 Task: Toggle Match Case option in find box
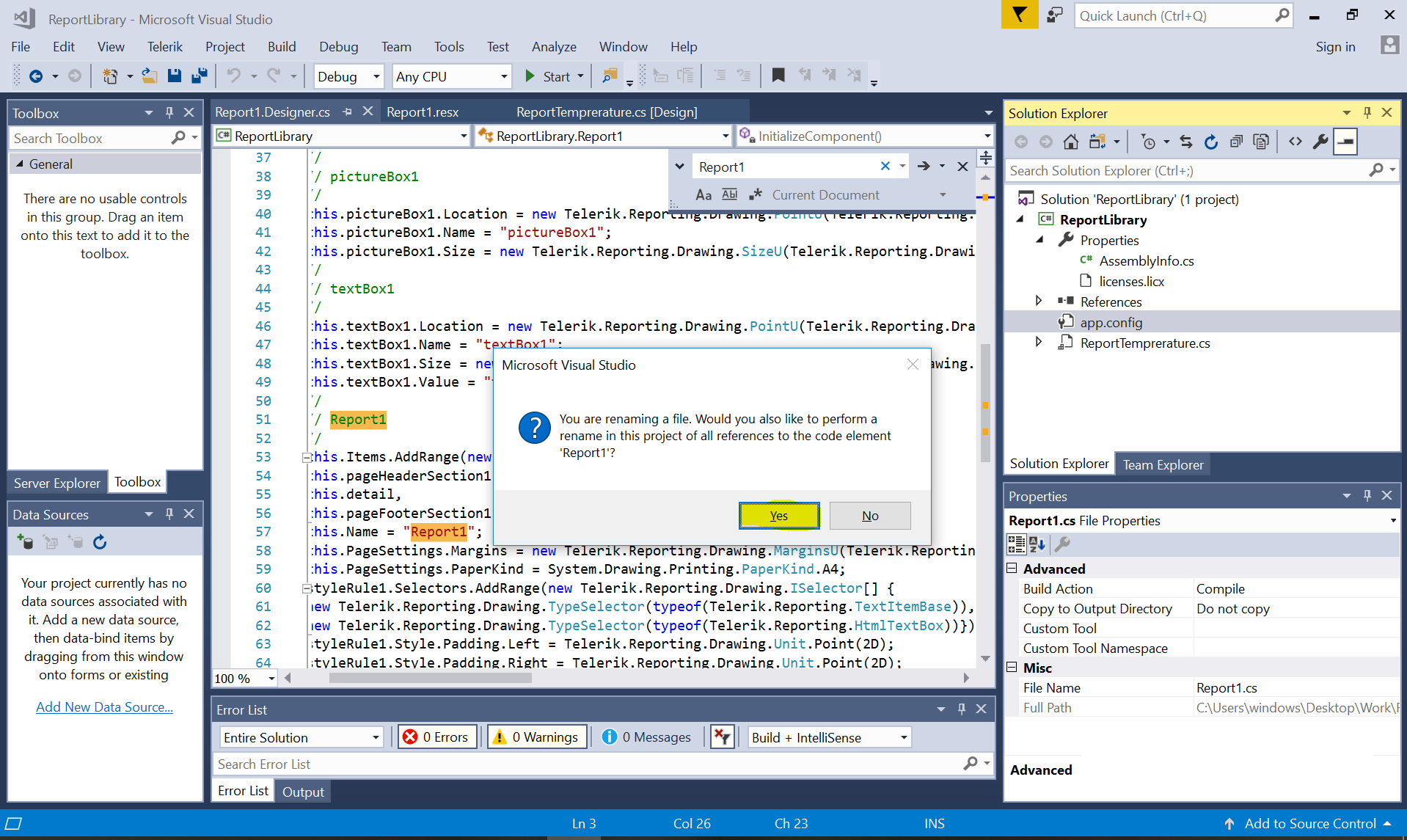[703, 195]
